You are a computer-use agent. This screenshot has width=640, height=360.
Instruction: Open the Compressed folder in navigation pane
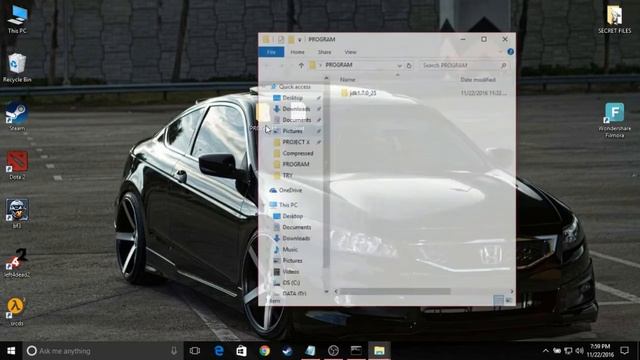point(298,153)
